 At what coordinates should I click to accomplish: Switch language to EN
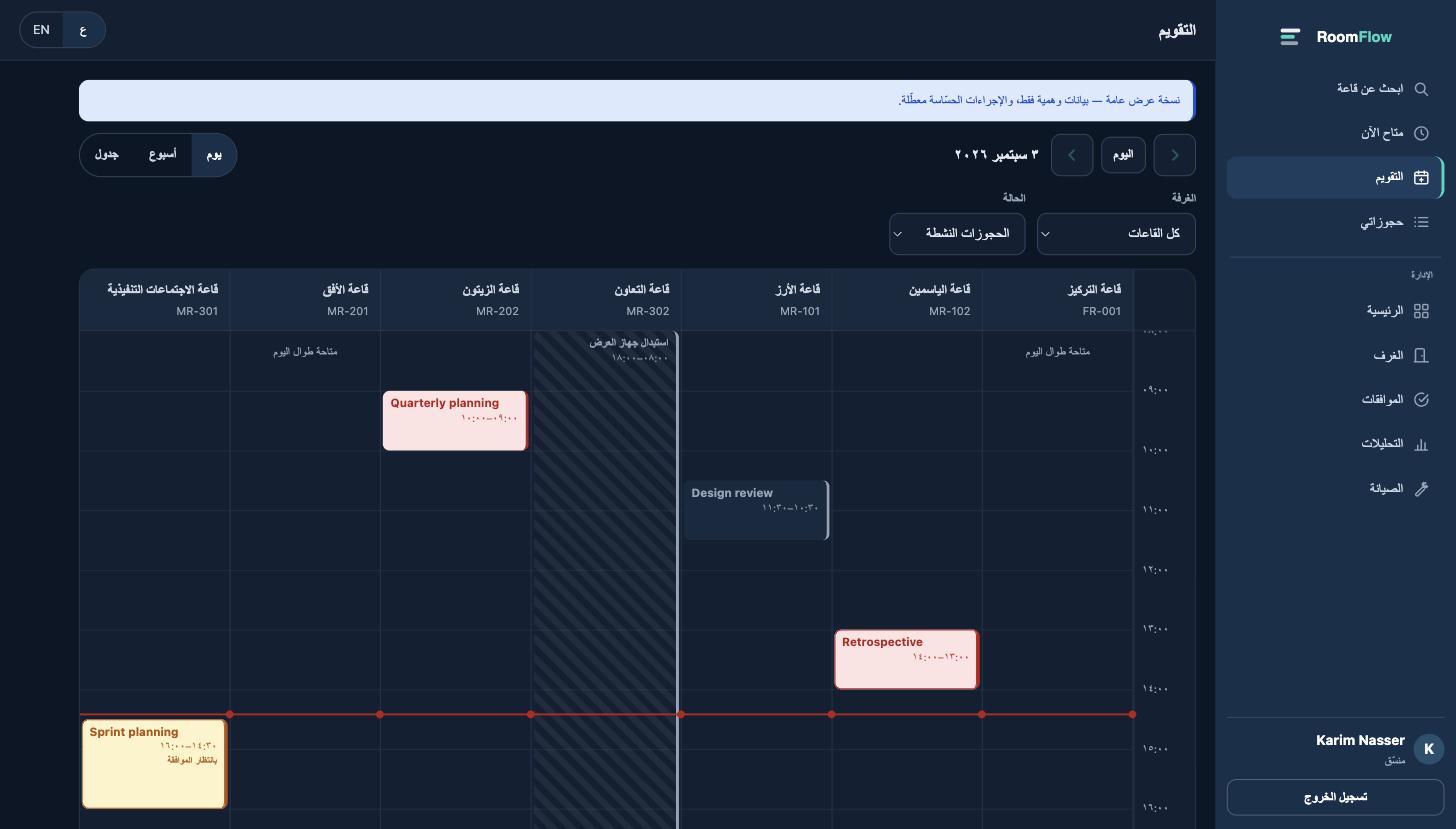click(41, 30)
